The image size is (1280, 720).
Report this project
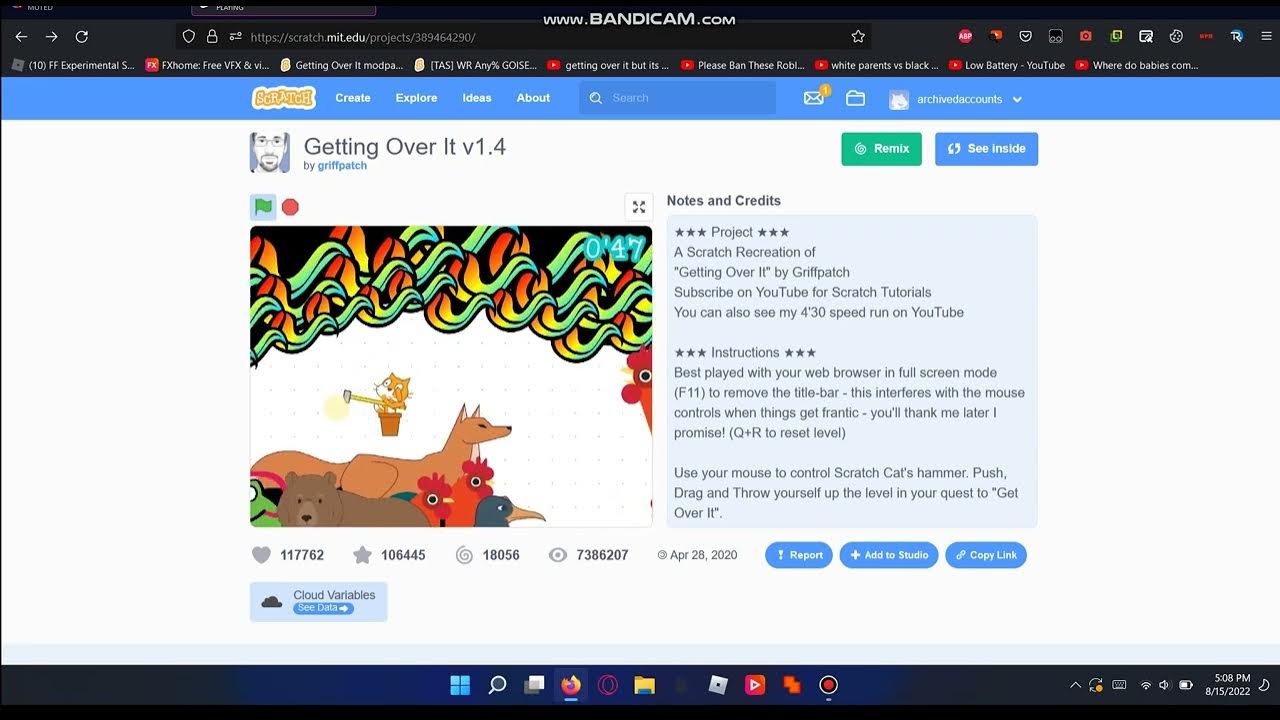[x=799, y=555]
